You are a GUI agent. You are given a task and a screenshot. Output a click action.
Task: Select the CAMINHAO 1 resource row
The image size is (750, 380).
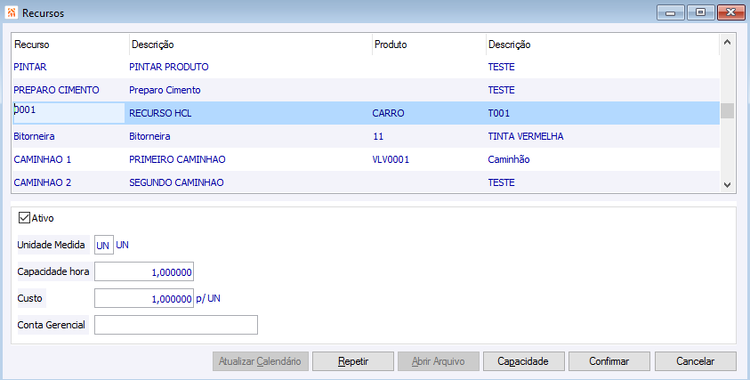366,159
